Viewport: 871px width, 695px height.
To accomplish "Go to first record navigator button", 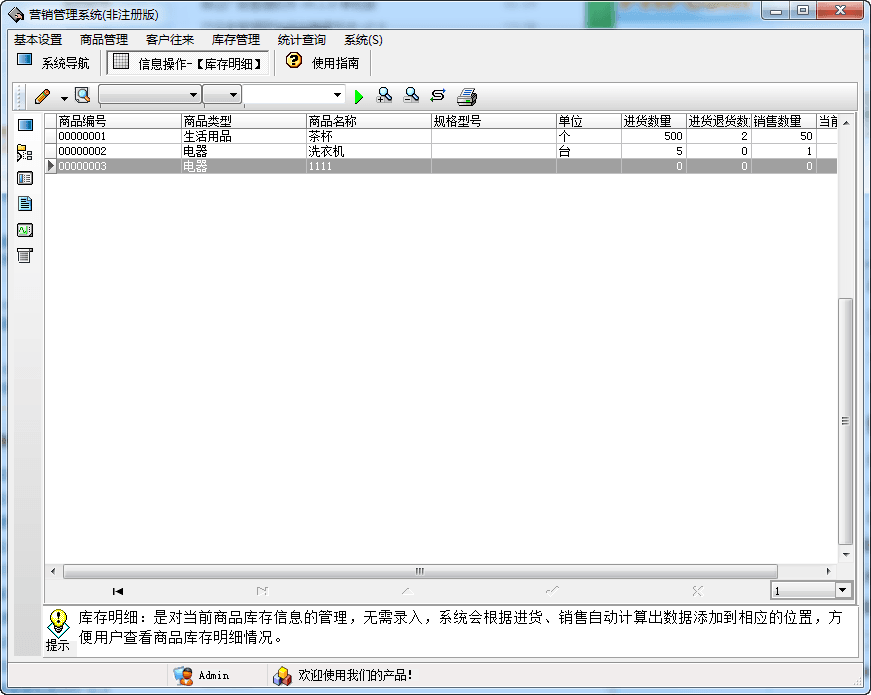I will point(118,591).
